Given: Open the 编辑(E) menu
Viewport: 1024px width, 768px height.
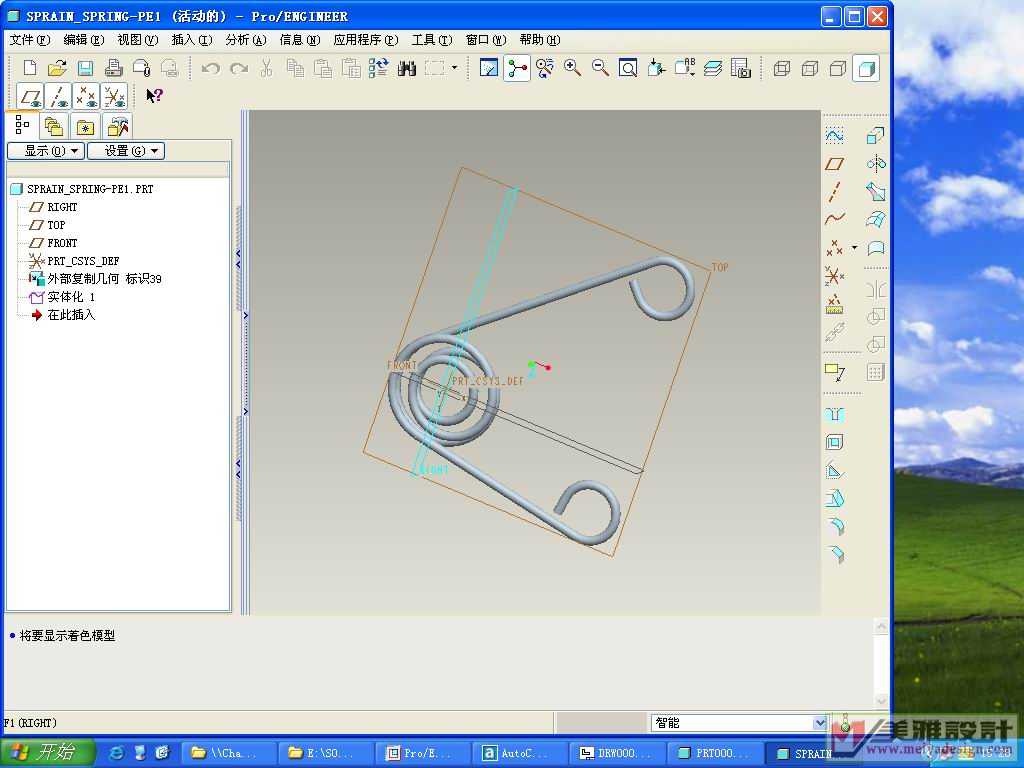Looking at the screenshot, I should (84, 40).
